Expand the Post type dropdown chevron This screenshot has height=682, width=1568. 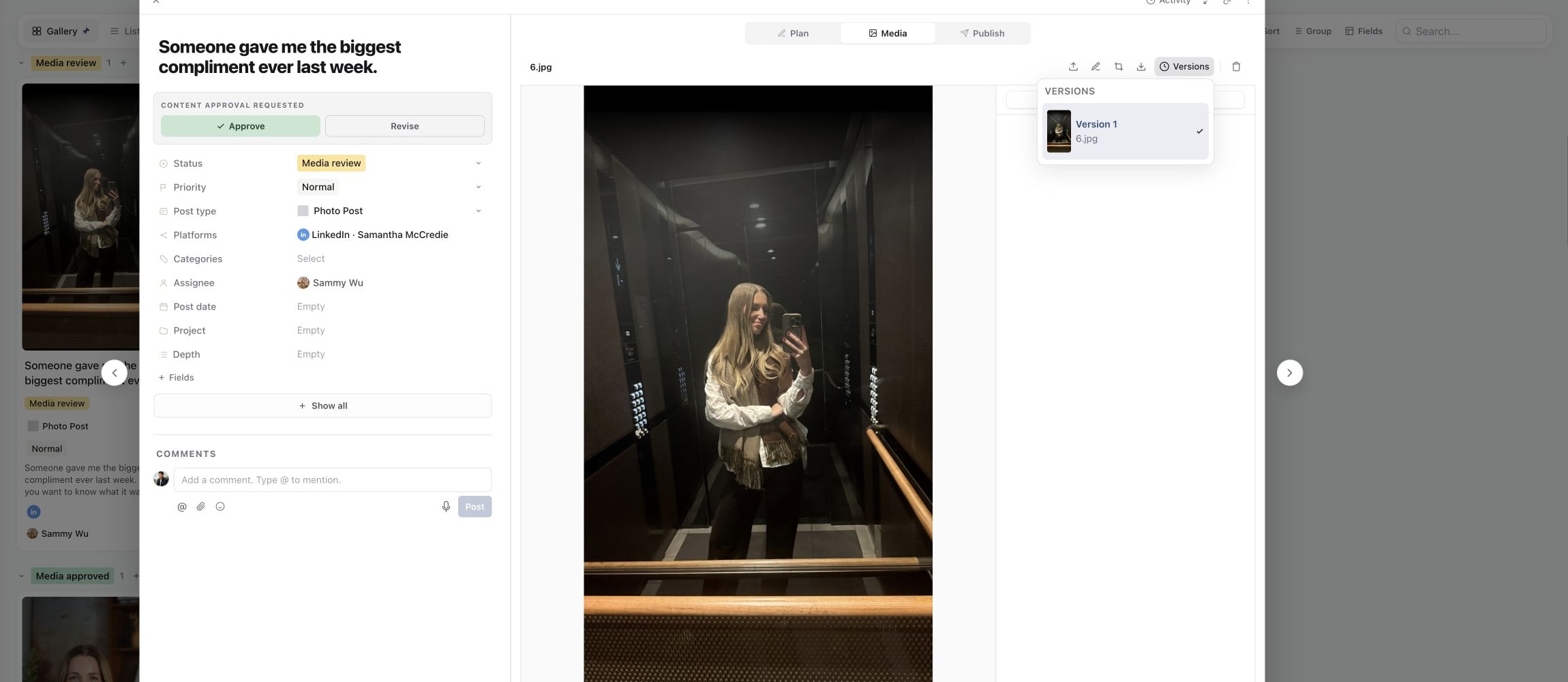pyautogui.click(x=479, y=211)
